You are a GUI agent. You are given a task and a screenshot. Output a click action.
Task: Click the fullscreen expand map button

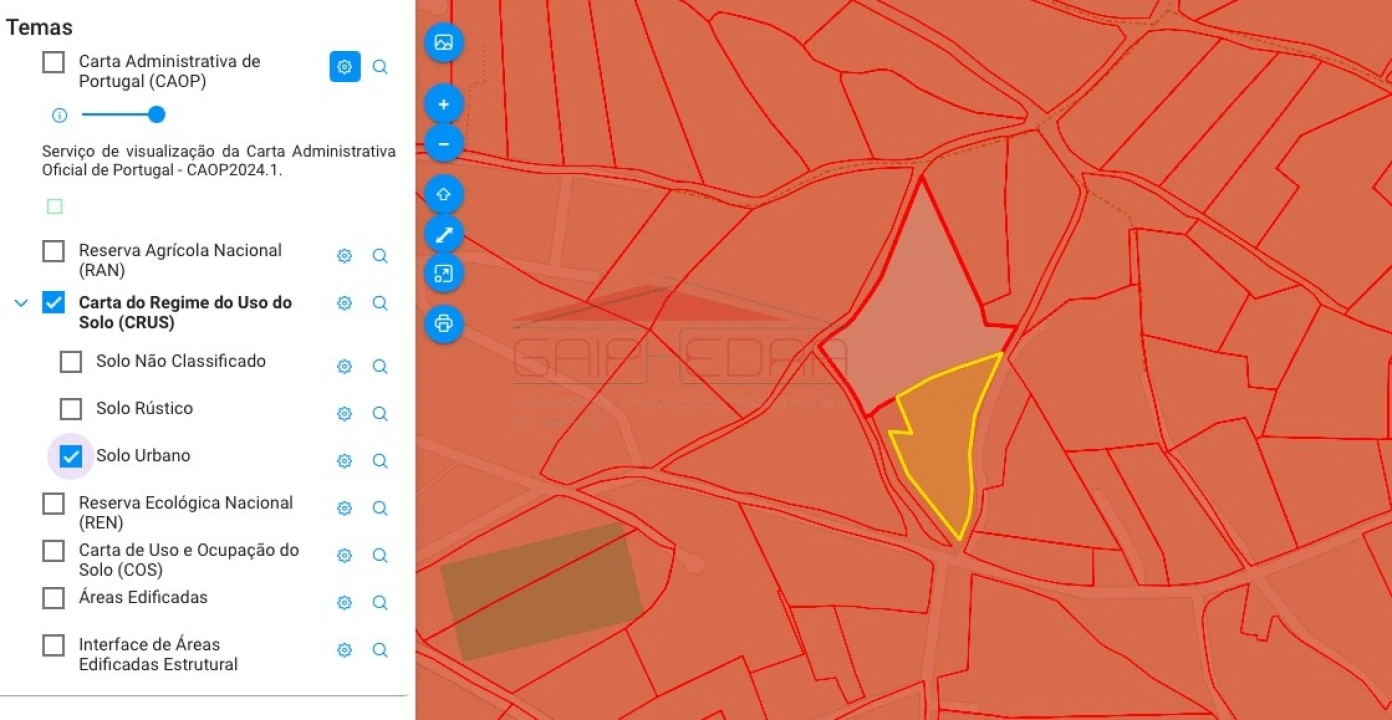(x=444, y=274)
